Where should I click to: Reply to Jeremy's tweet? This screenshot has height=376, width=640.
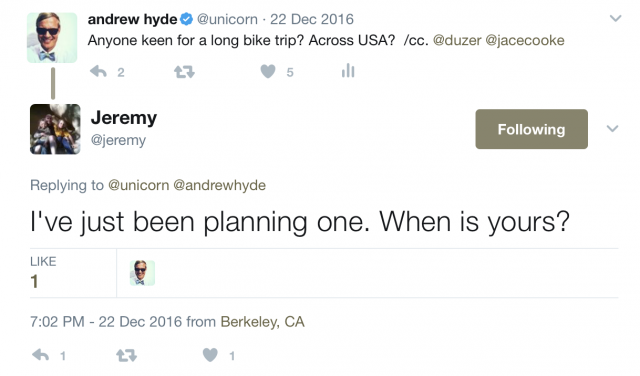[x=40, y=355]
